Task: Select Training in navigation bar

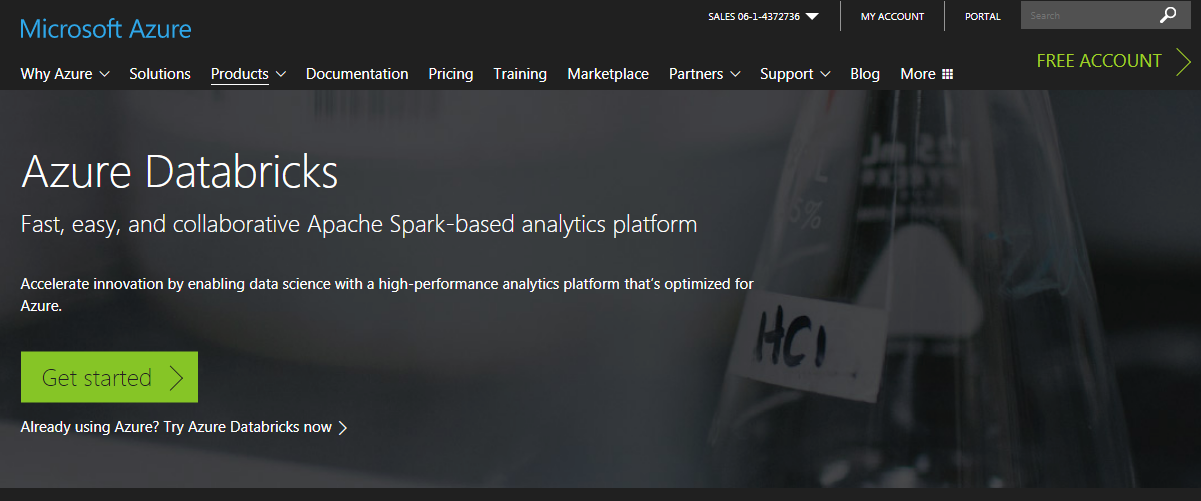Action: (520, 74)
